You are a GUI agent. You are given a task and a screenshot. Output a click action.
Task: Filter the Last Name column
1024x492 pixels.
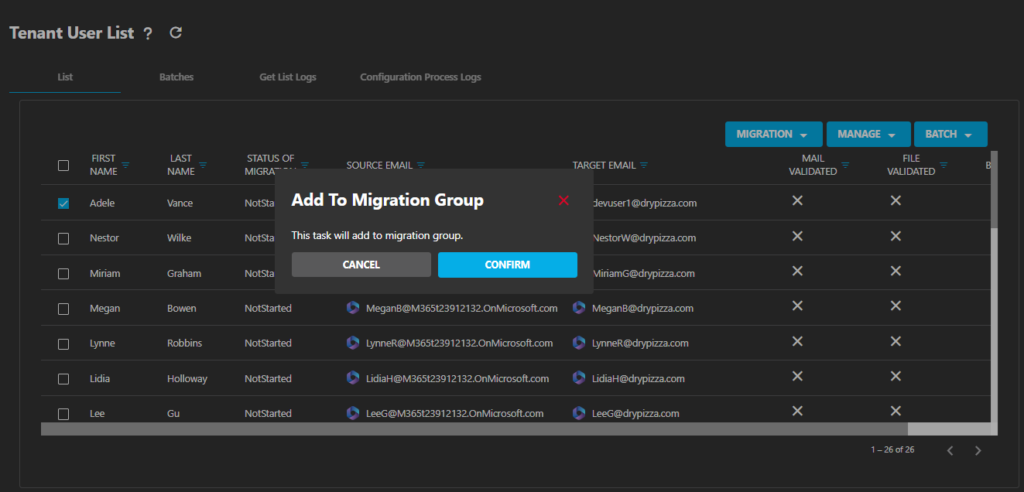click(203, 165)
